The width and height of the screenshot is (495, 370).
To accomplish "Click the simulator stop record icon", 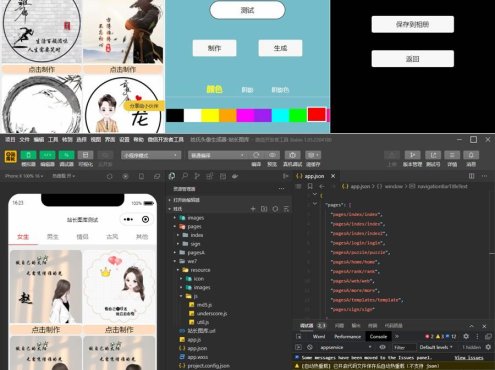I will coord(125,176).
